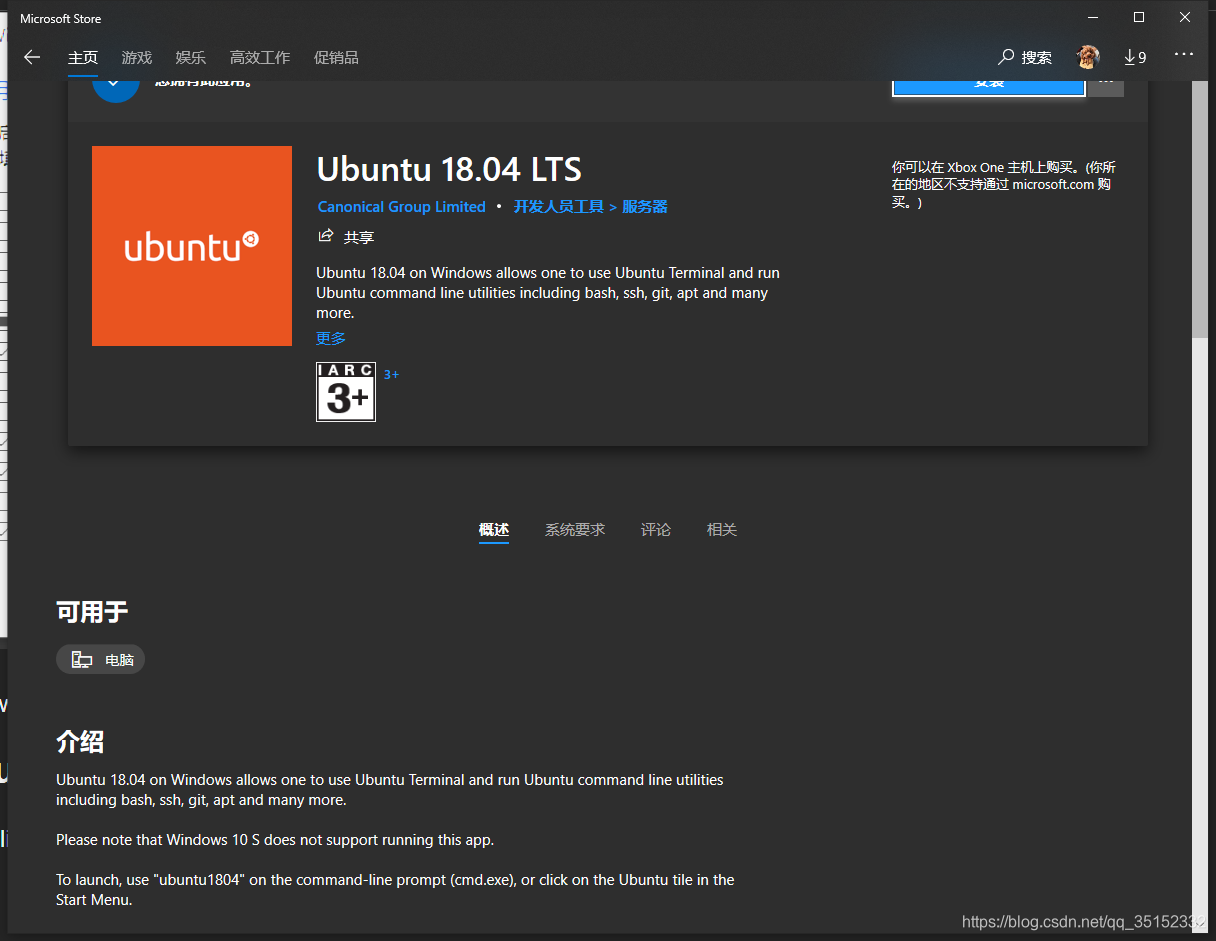The height and width of the screenshot is (941, 1216).
Task: Open the search magnifier icon
Action: pos(1006,57)
